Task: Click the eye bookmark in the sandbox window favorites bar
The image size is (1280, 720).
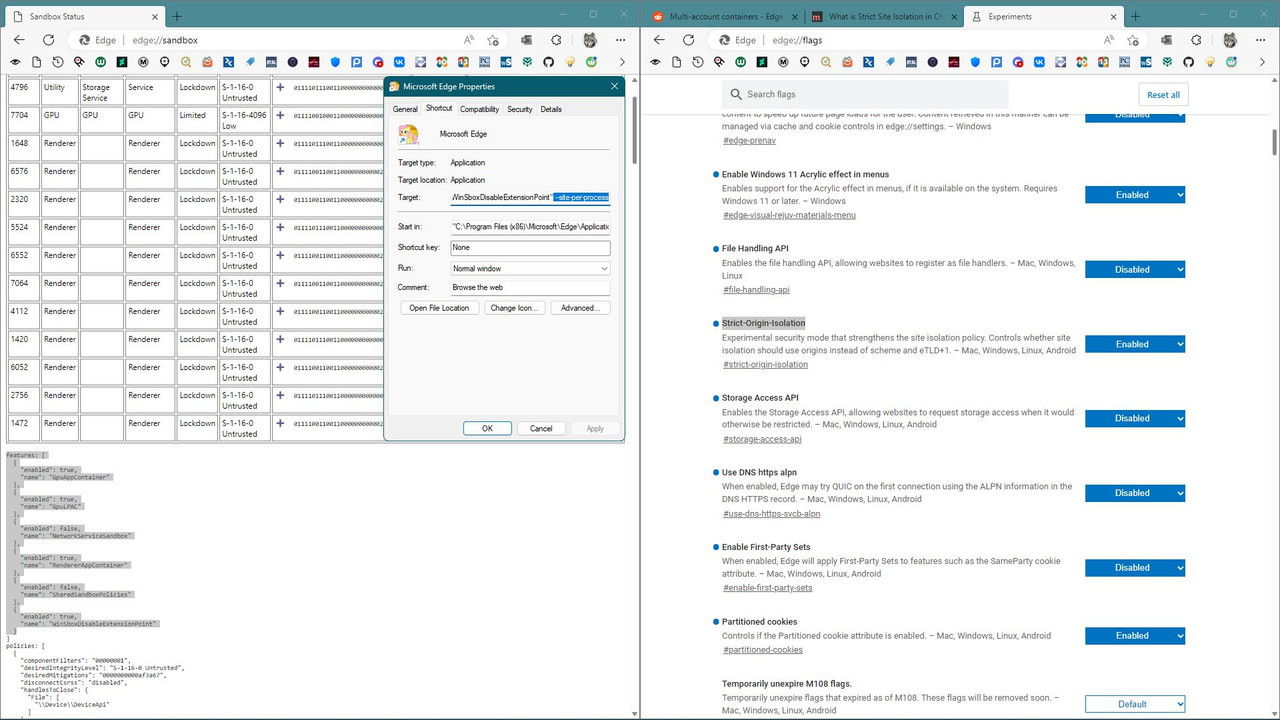Action: pyautogui.click(x=15, y=62)
